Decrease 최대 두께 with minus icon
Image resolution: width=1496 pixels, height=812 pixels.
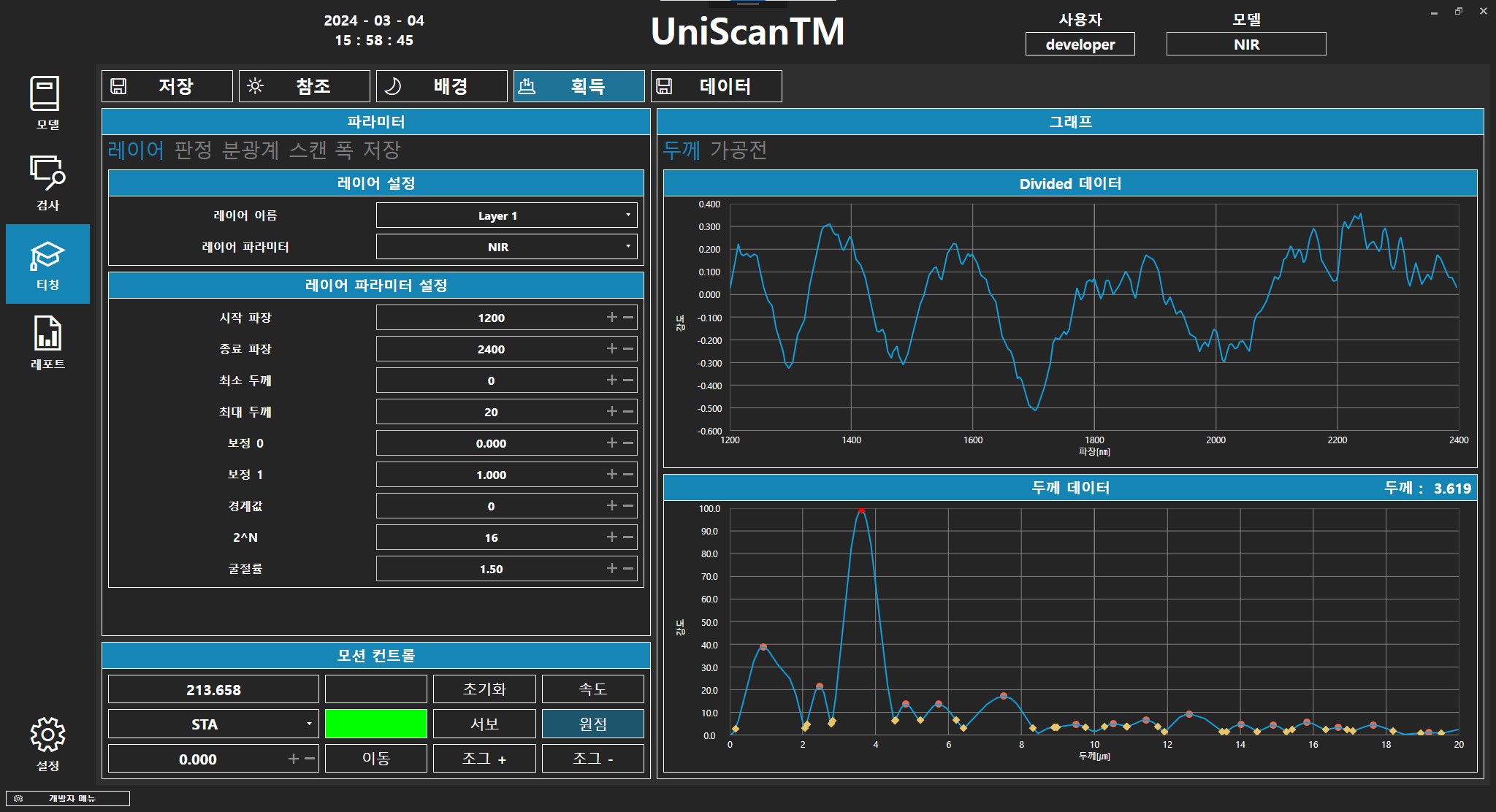628,411
